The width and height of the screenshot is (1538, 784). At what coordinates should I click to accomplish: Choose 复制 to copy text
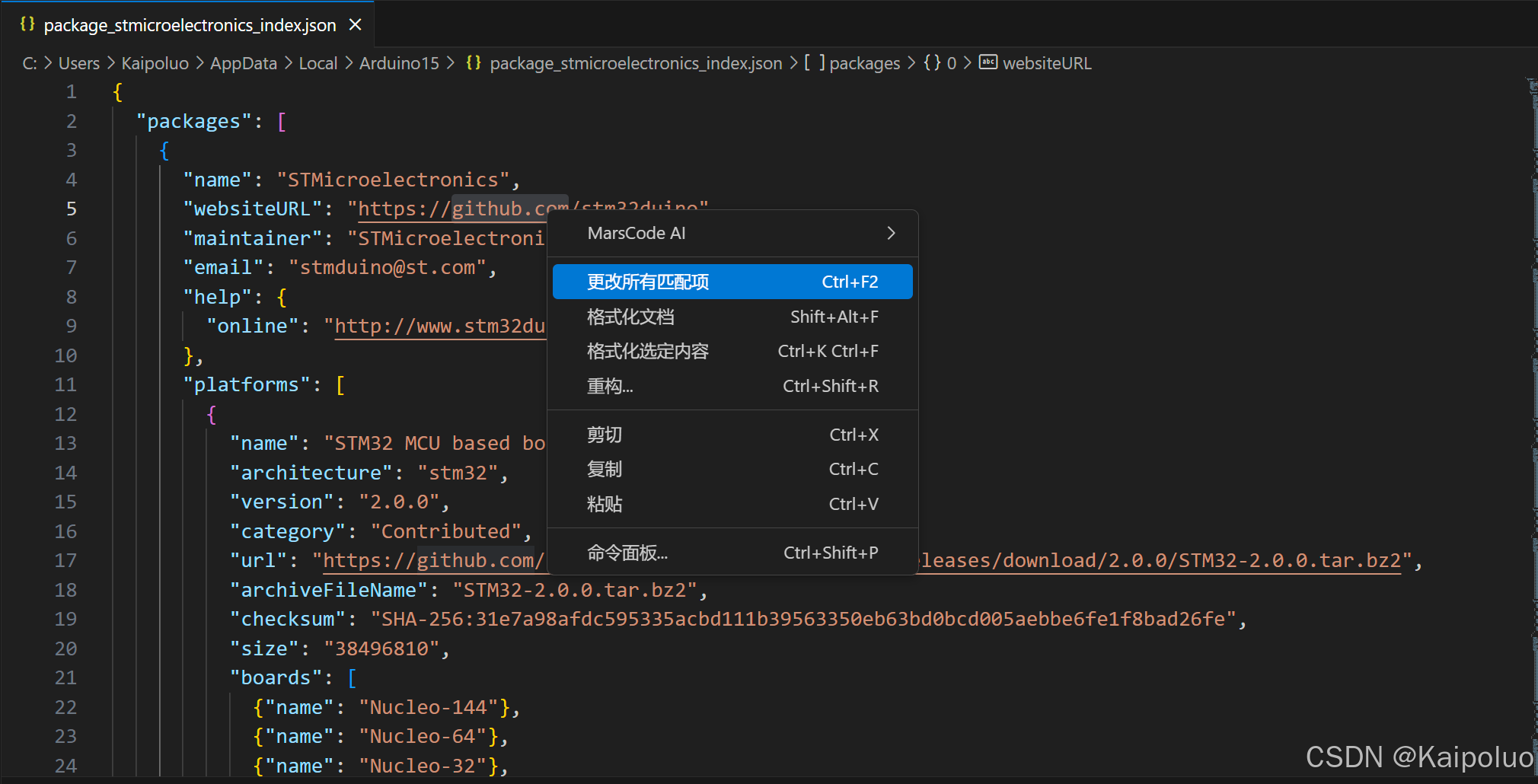pyautogui.click(x=604, y=469)
